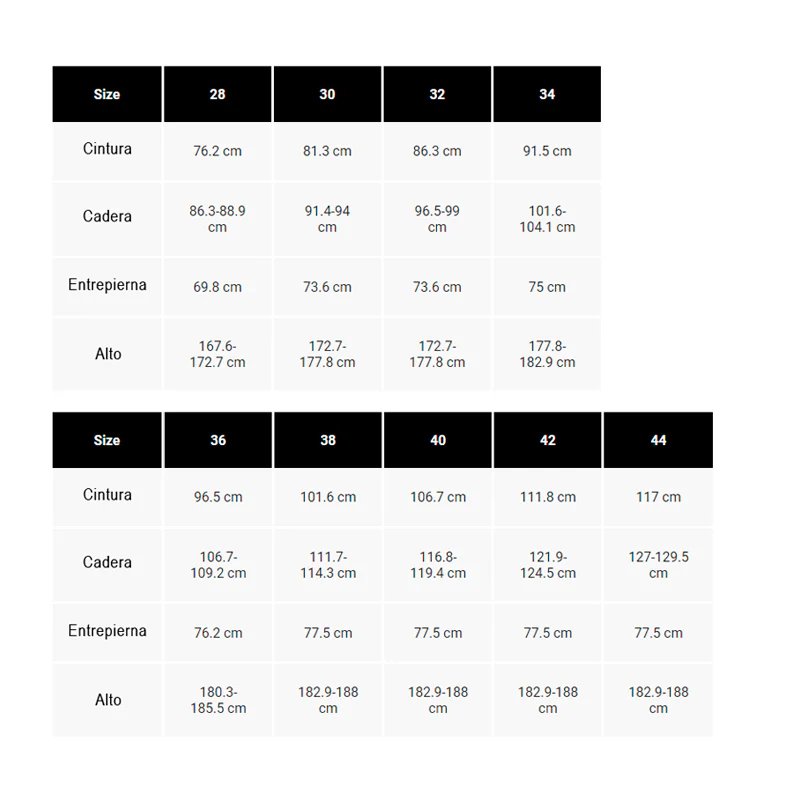
Task: Select the size 44 column header
Action: coord(658,440)
